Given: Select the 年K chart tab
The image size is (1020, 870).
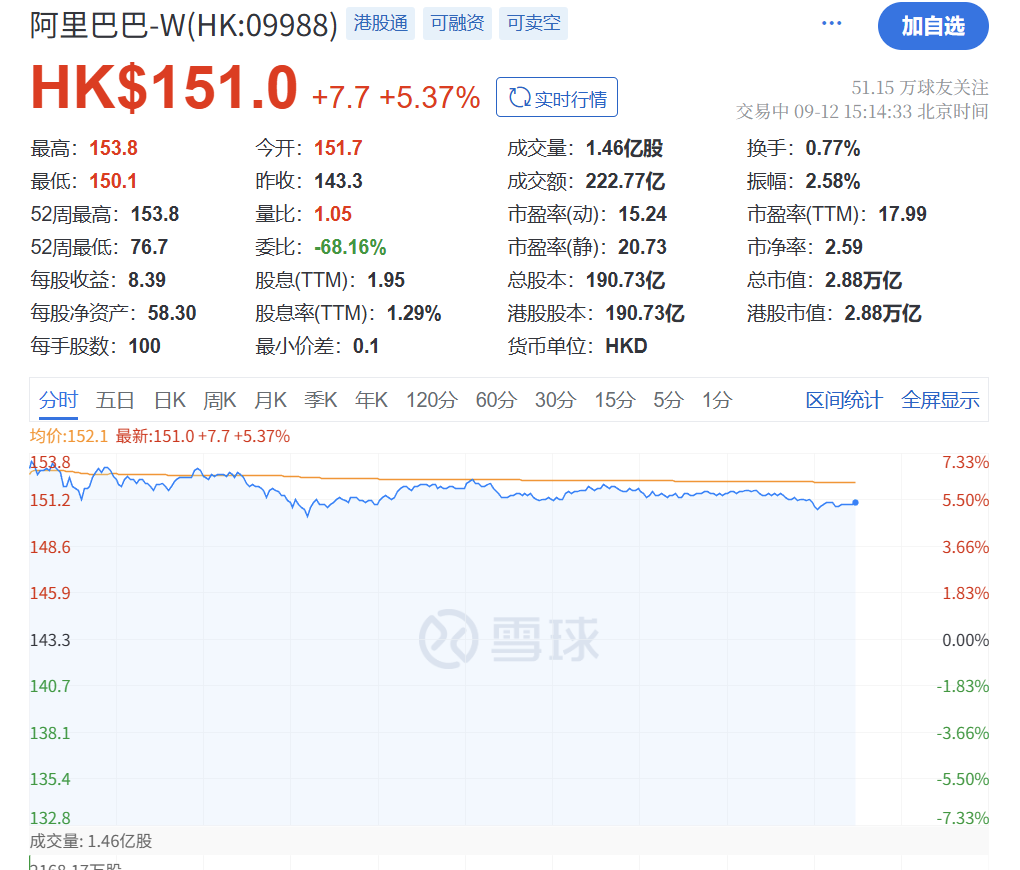Looking at the screenshot, I should coord(371,400).
